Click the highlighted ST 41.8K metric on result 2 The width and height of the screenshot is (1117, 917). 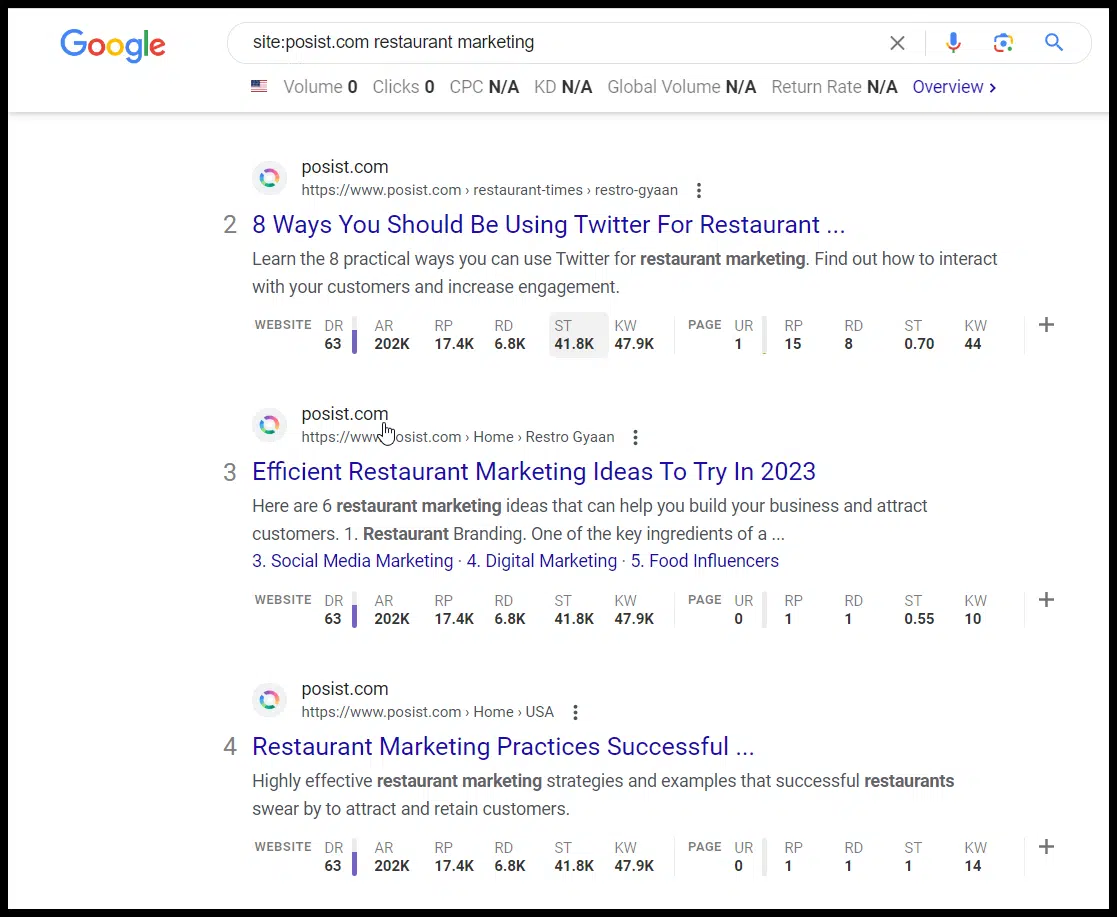click(x=577, y=334)
